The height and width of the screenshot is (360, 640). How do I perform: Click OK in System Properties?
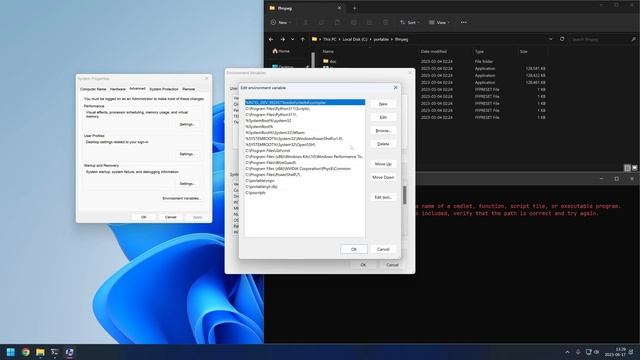(x=144, y=217)
